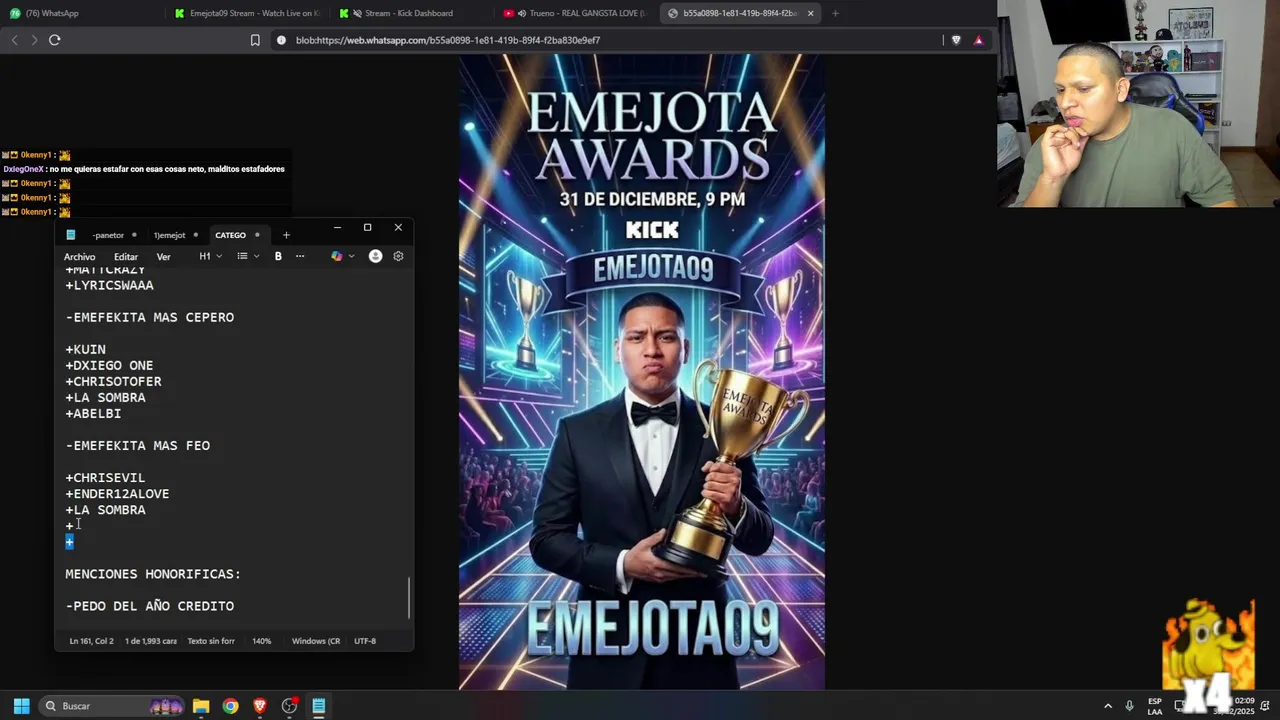Go forward in the browser
1280x720 pixels.
point(34,40)
